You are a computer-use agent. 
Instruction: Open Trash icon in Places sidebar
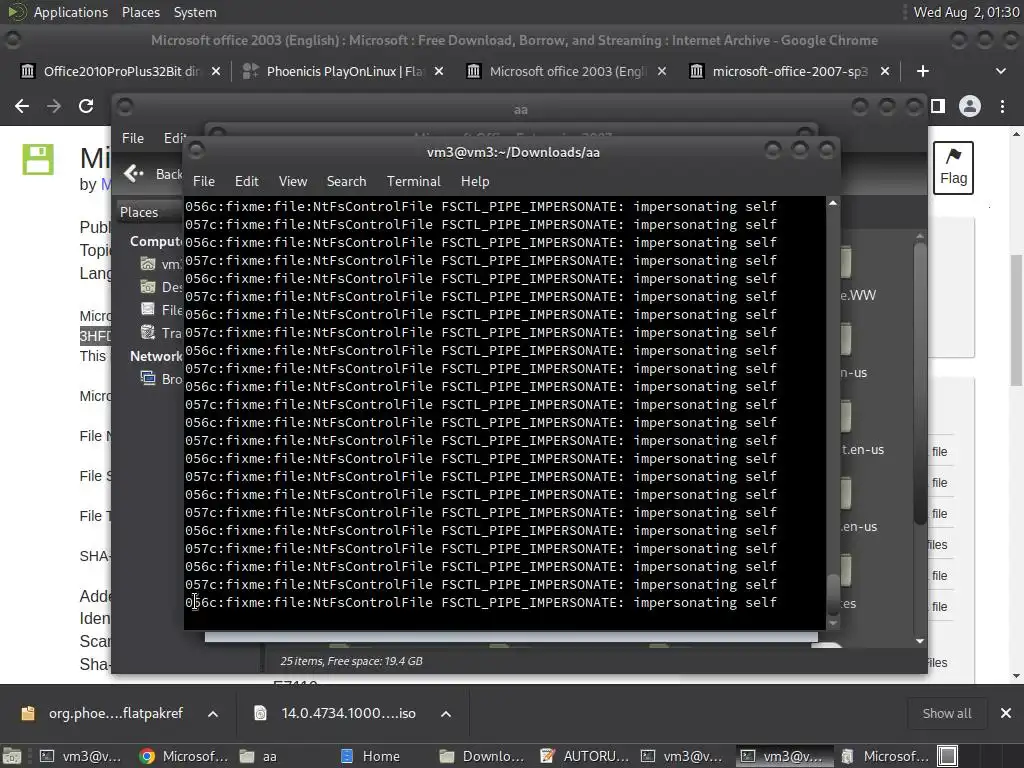pos(148,332)
